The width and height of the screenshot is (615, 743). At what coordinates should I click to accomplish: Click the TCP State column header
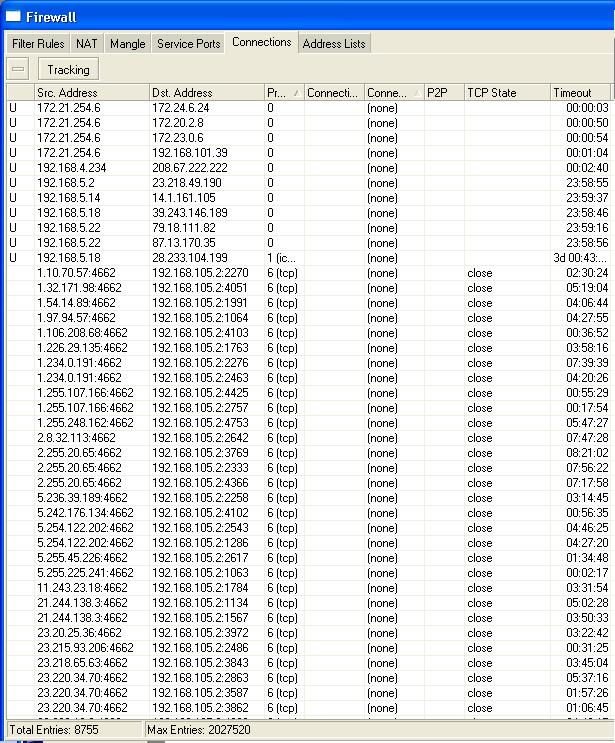tap(507, 92)
